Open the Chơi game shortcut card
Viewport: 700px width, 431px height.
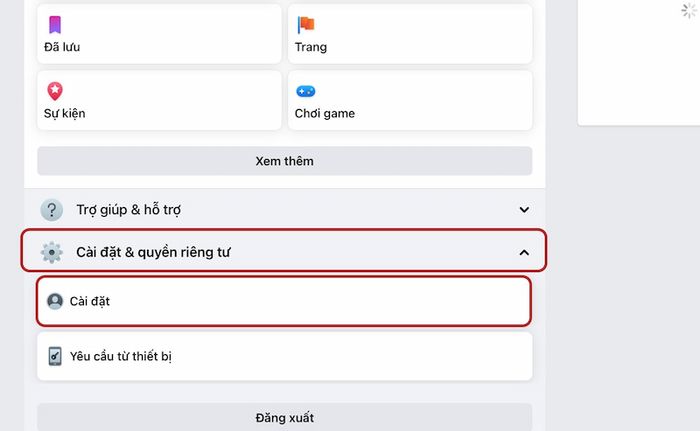pos(410,100)
